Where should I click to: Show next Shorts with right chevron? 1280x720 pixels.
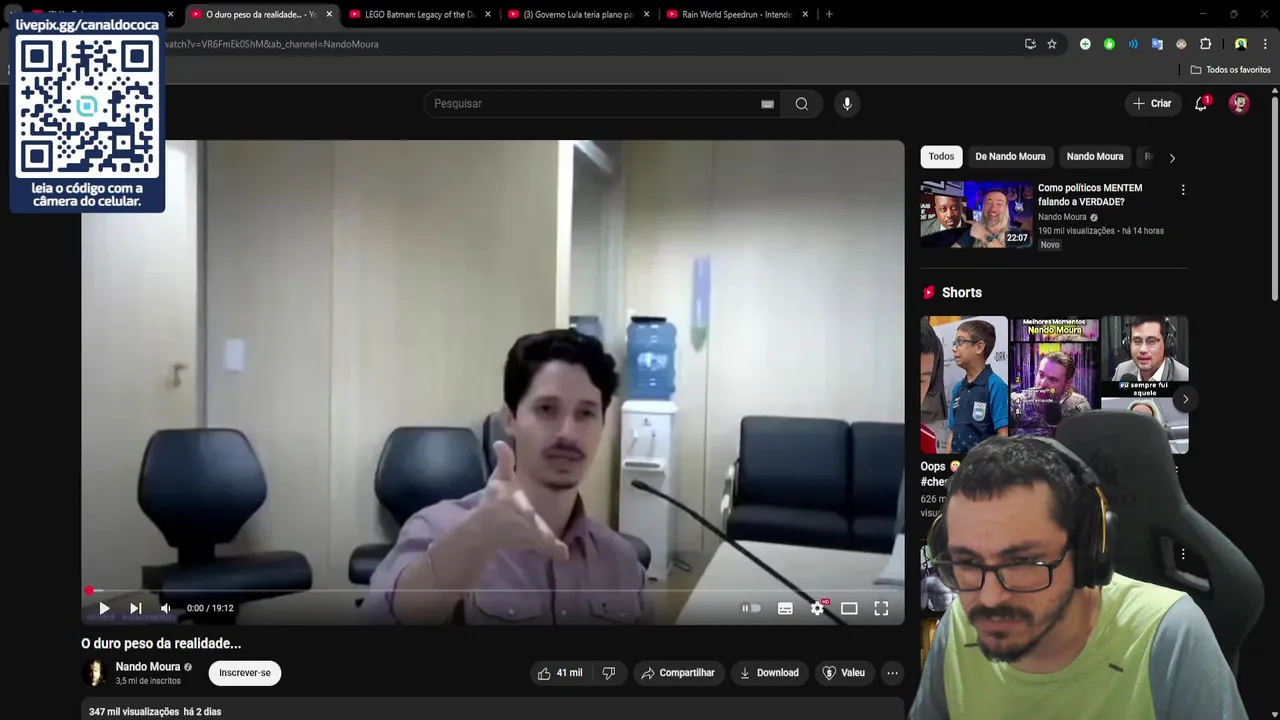pos(1185,399)
